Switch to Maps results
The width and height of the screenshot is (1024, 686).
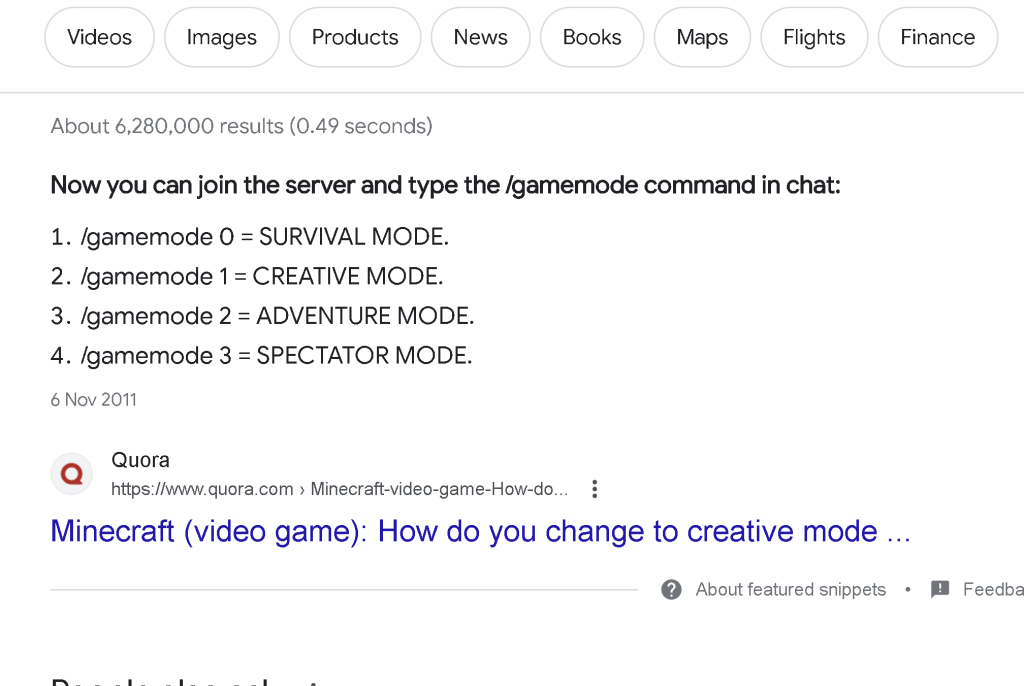tap(702, 37)
